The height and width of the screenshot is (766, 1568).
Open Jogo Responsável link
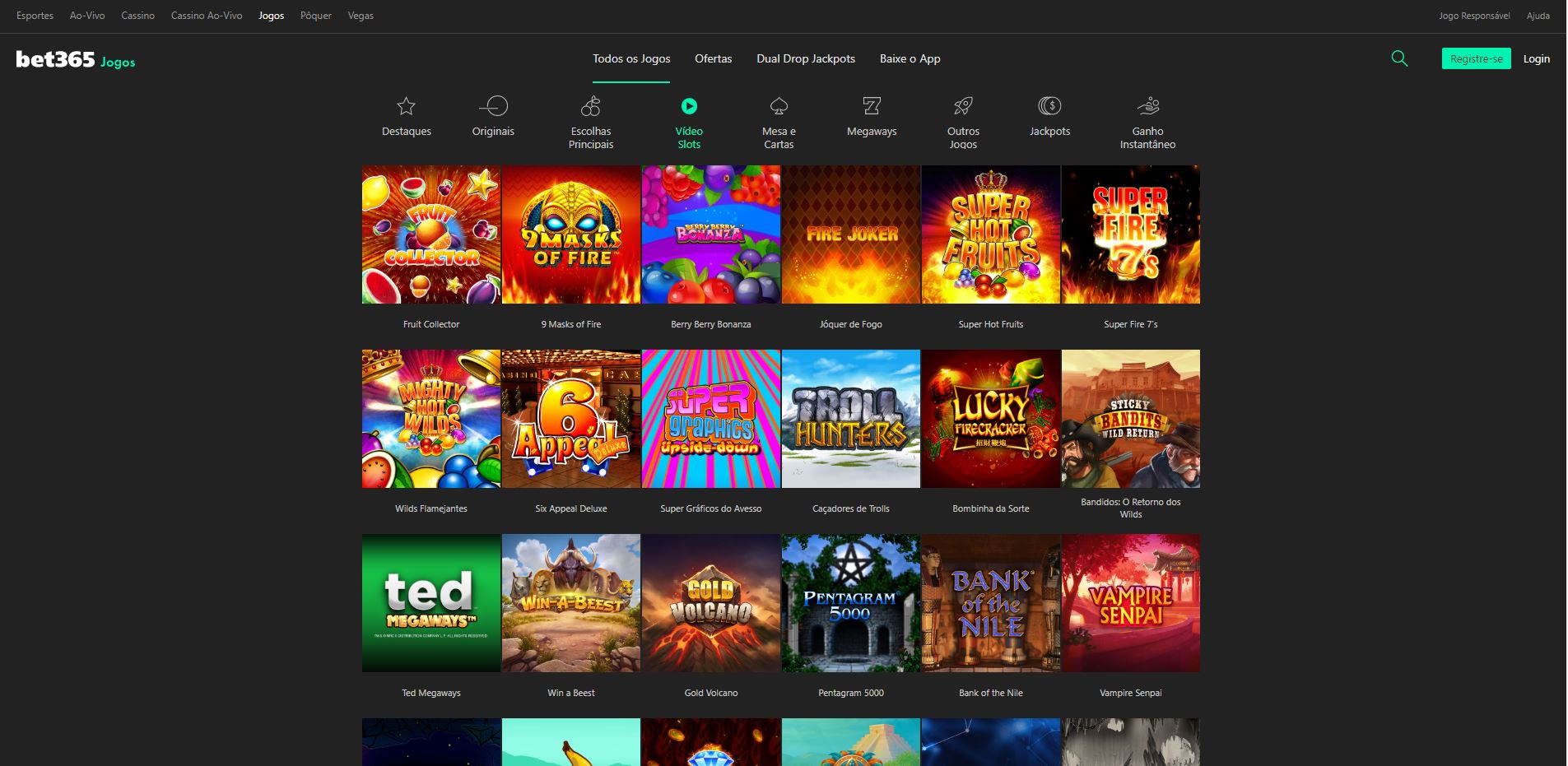tap(1474, 16)
